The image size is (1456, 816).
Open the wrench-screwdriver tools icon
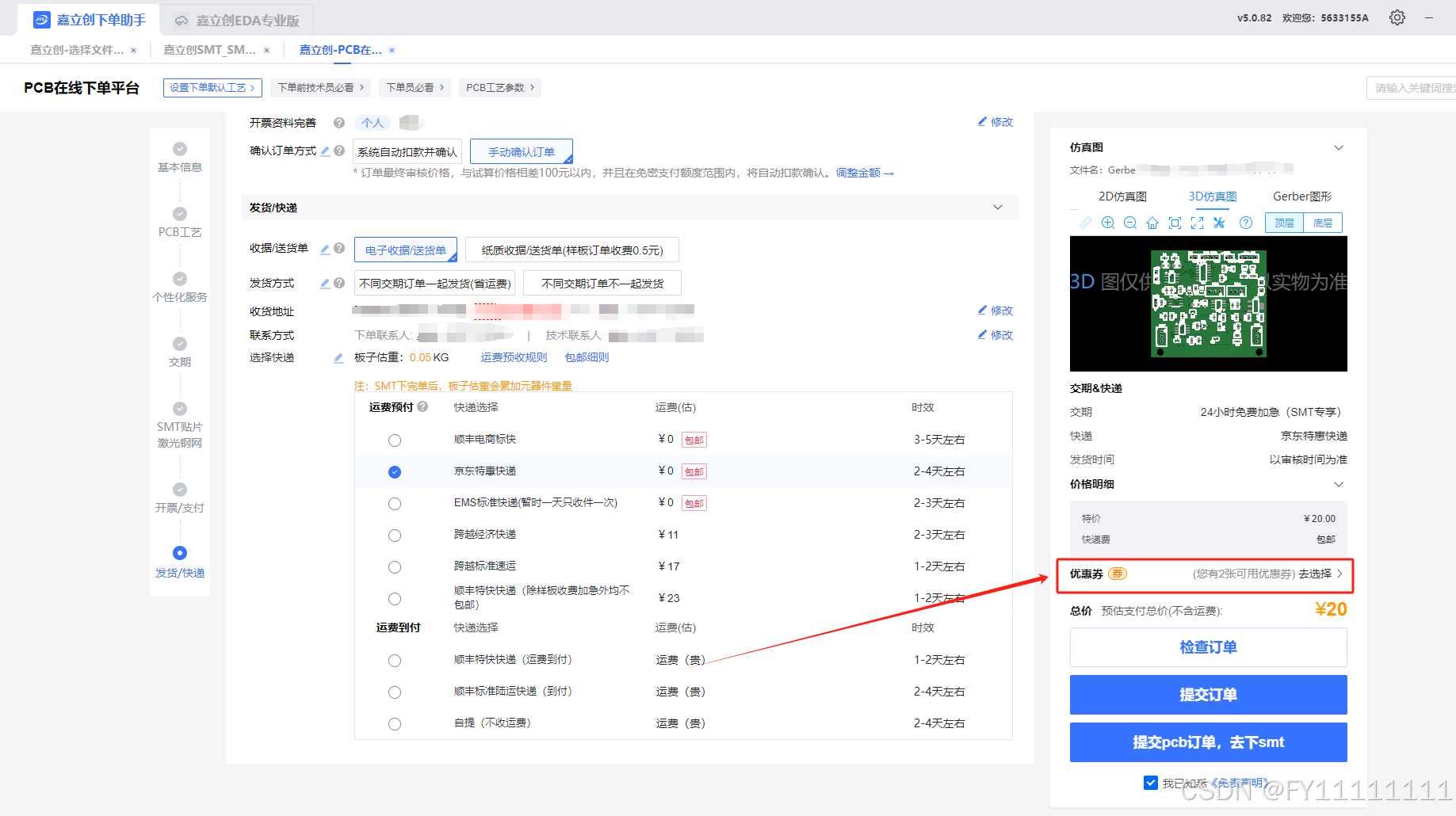point(1219,223)
